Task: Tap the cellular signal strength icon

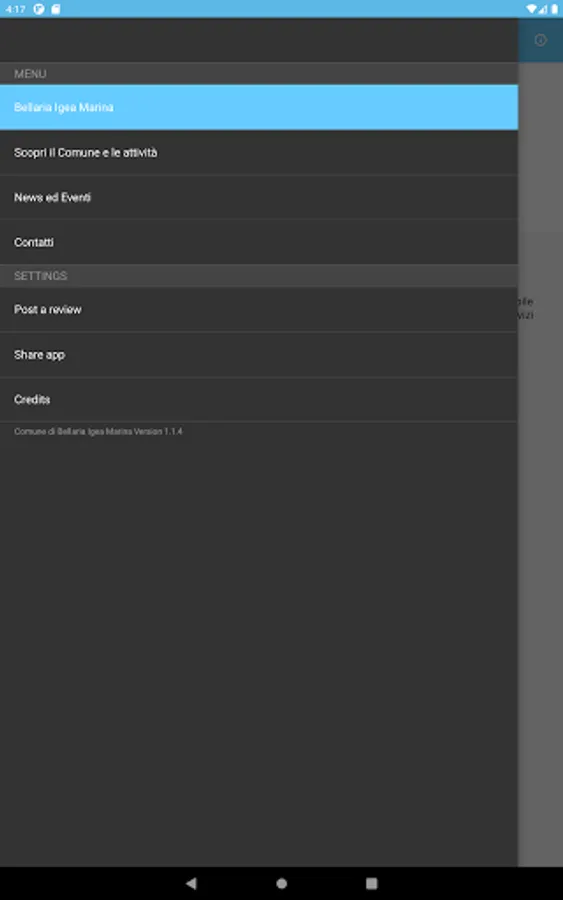Action: pyautogui.click(x=542, y=9)
